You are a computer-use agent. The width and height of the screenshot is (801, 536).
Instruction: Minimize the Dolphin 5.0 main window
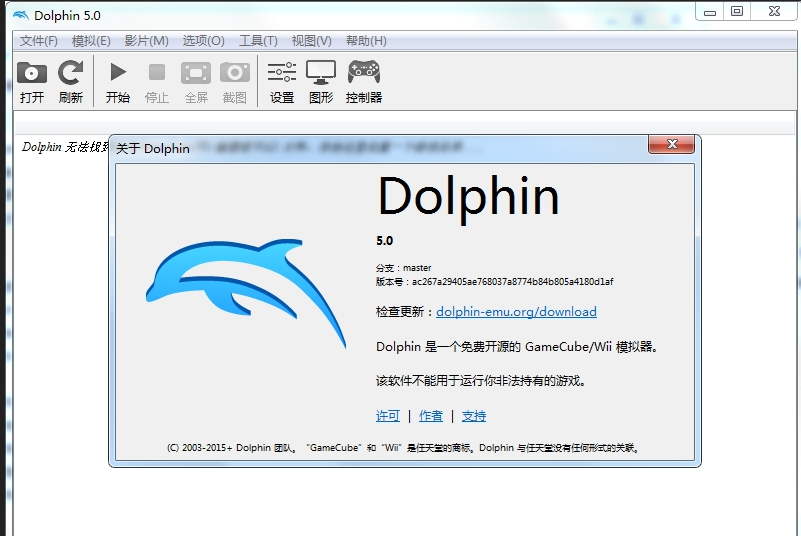tap(710, 12)
